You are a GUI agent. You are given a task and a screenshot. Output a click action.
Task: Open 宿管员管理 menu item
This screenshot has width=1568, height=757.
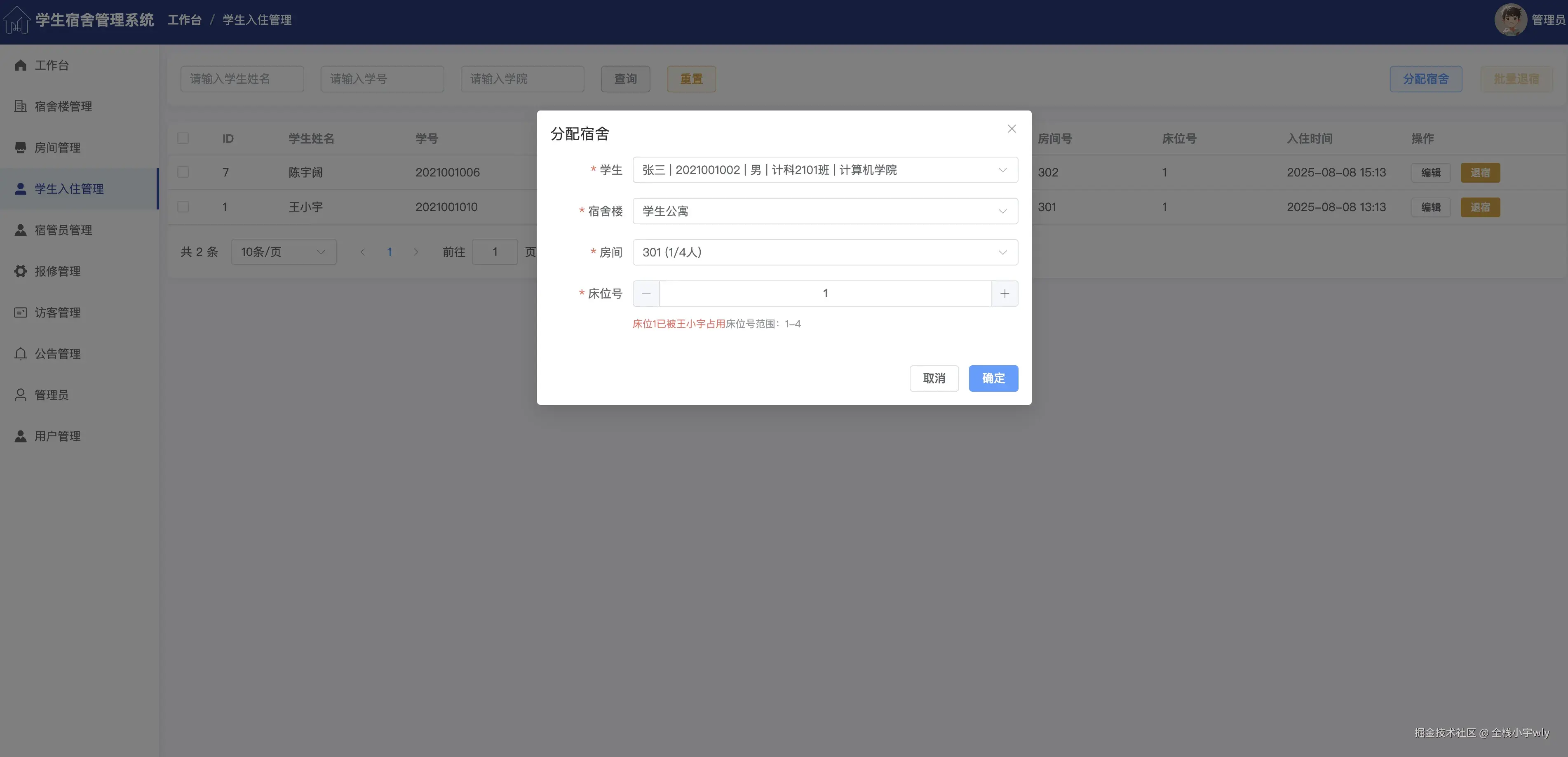point(63,230)
